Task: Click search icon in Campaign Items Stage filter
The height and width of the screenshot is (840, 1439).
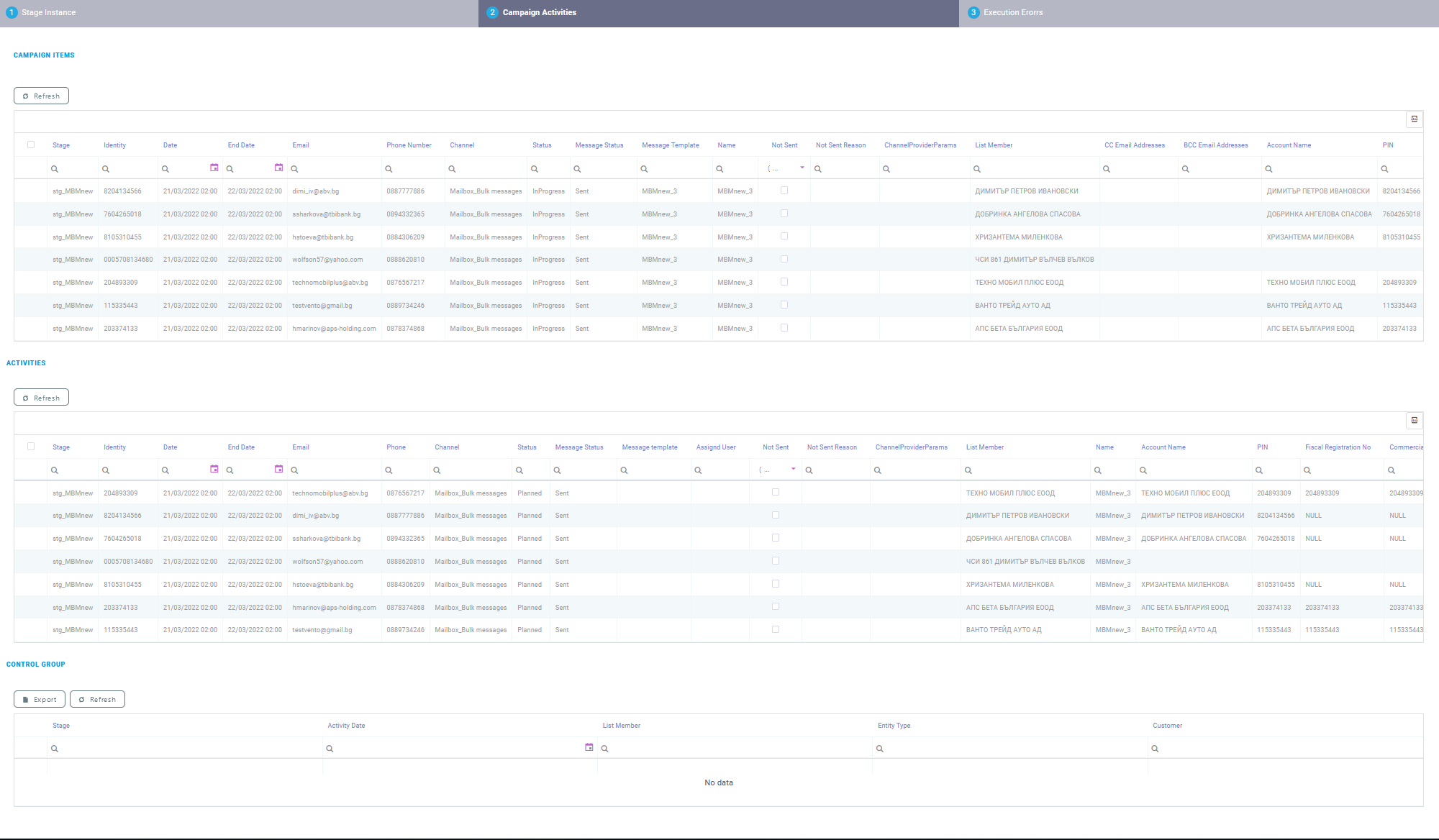Action: [x=55, y=169]
